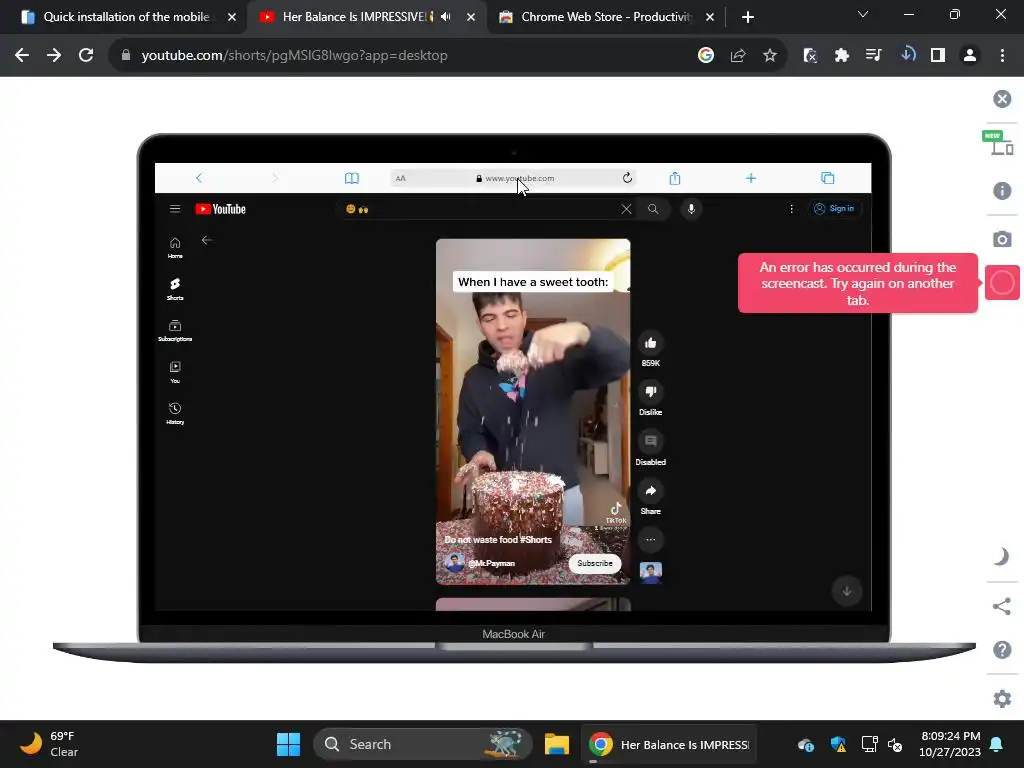Close the Quick installation tab

(232, 17)
